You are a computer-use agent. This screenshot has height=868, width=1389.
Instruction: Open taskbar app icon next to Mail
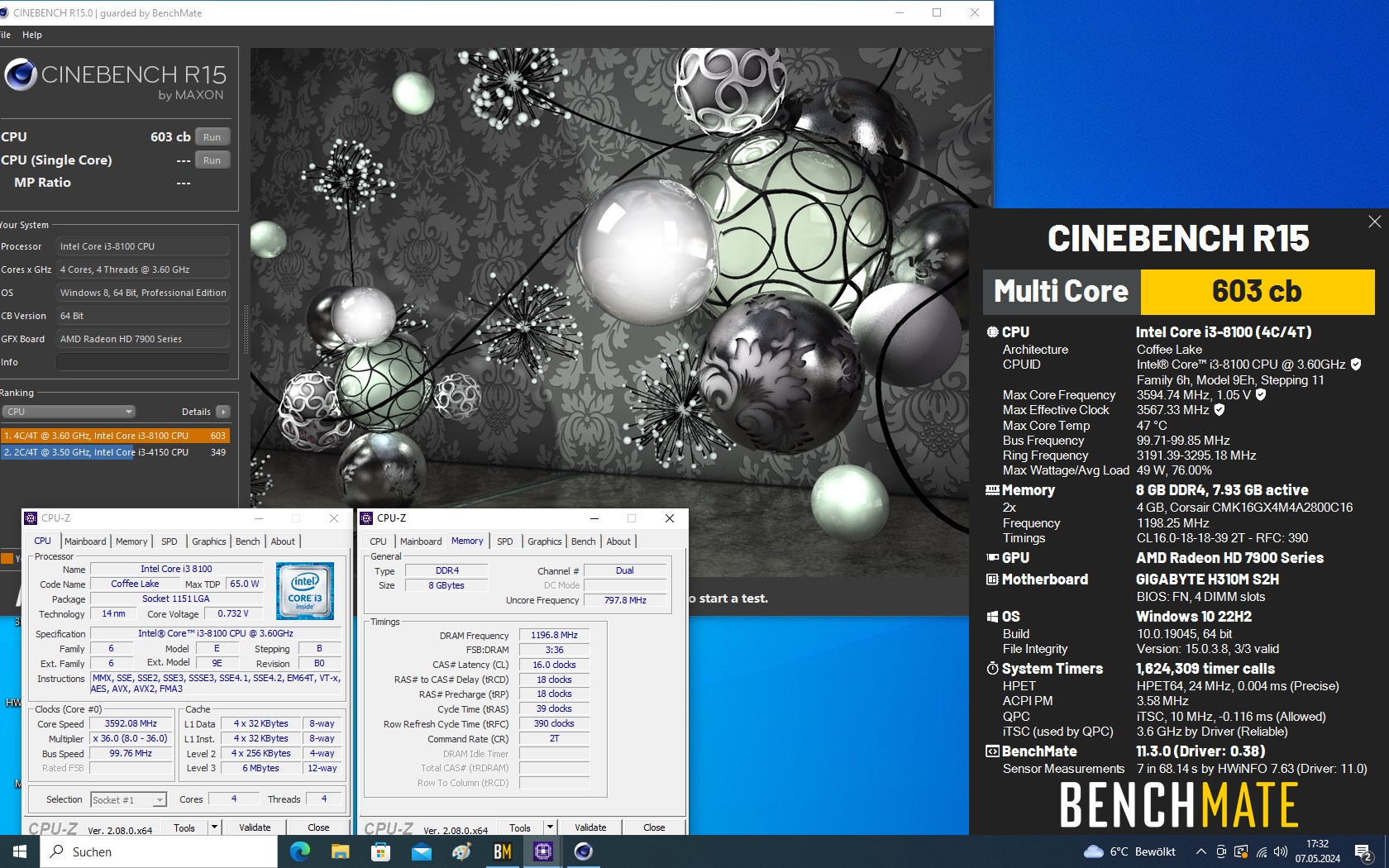pos(461,851)
